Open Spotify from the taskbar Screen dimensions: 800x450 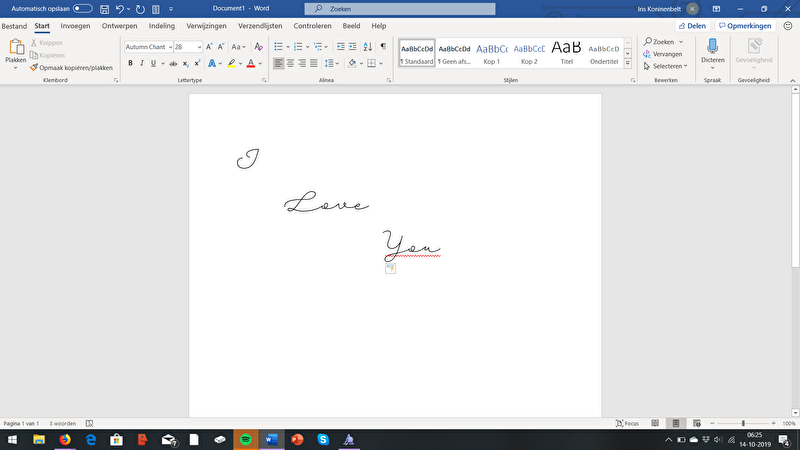coord(246,439)
